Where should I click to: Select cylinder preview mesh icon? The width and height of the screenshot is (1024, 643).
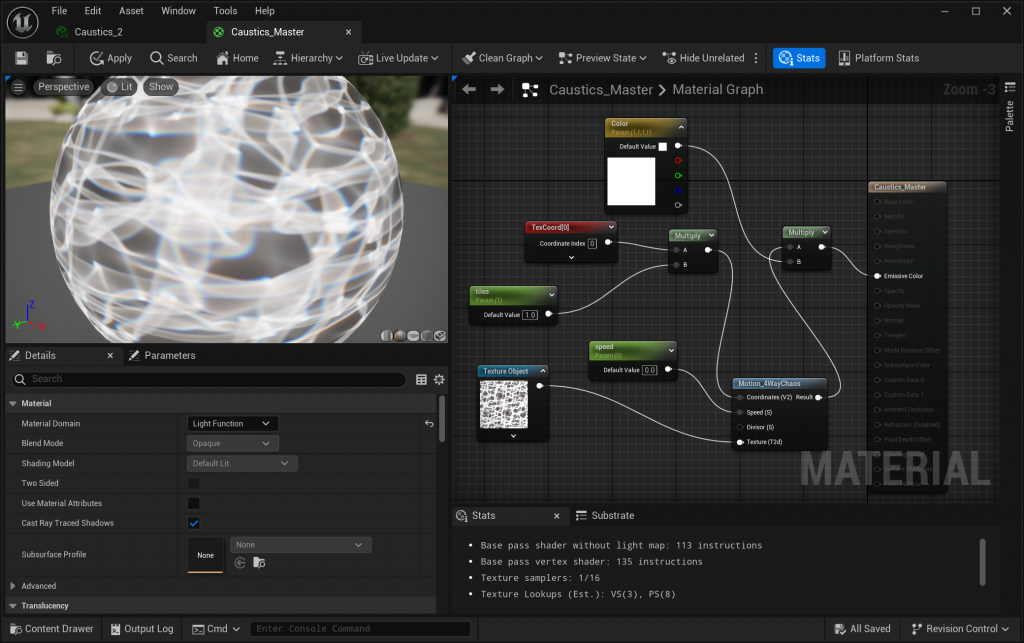[x=387, y=336]
